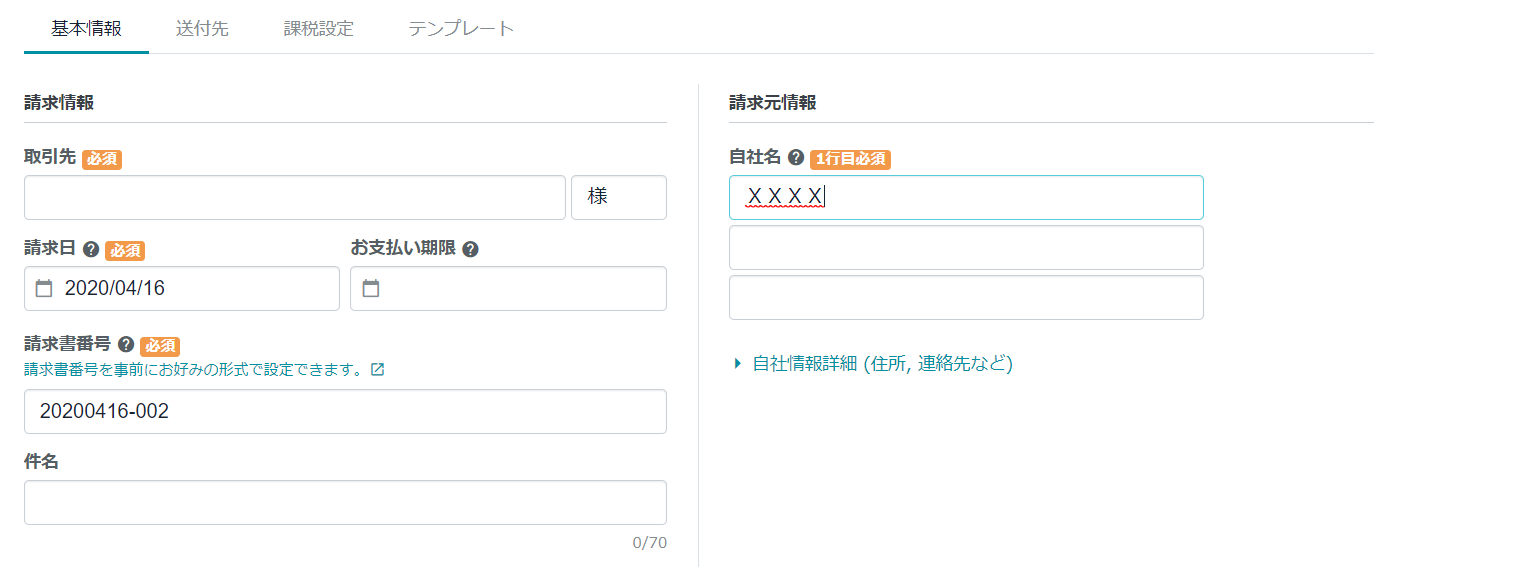Open the 様 honorific field

[x=618, y=198]
